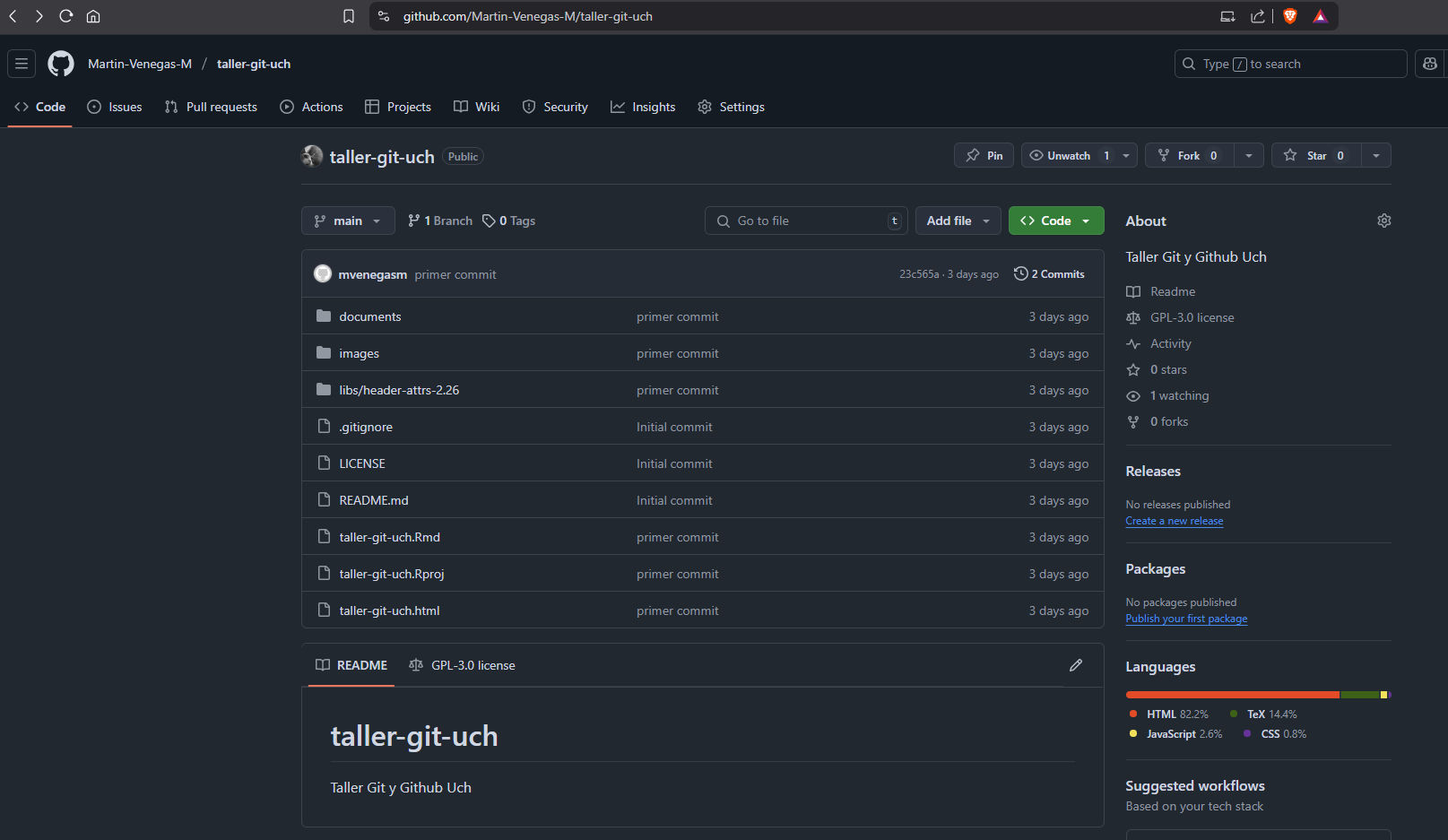Open the cast/screen icon in address bar
Viewport: 1448px width, 840px height.
coord(1227,16)
